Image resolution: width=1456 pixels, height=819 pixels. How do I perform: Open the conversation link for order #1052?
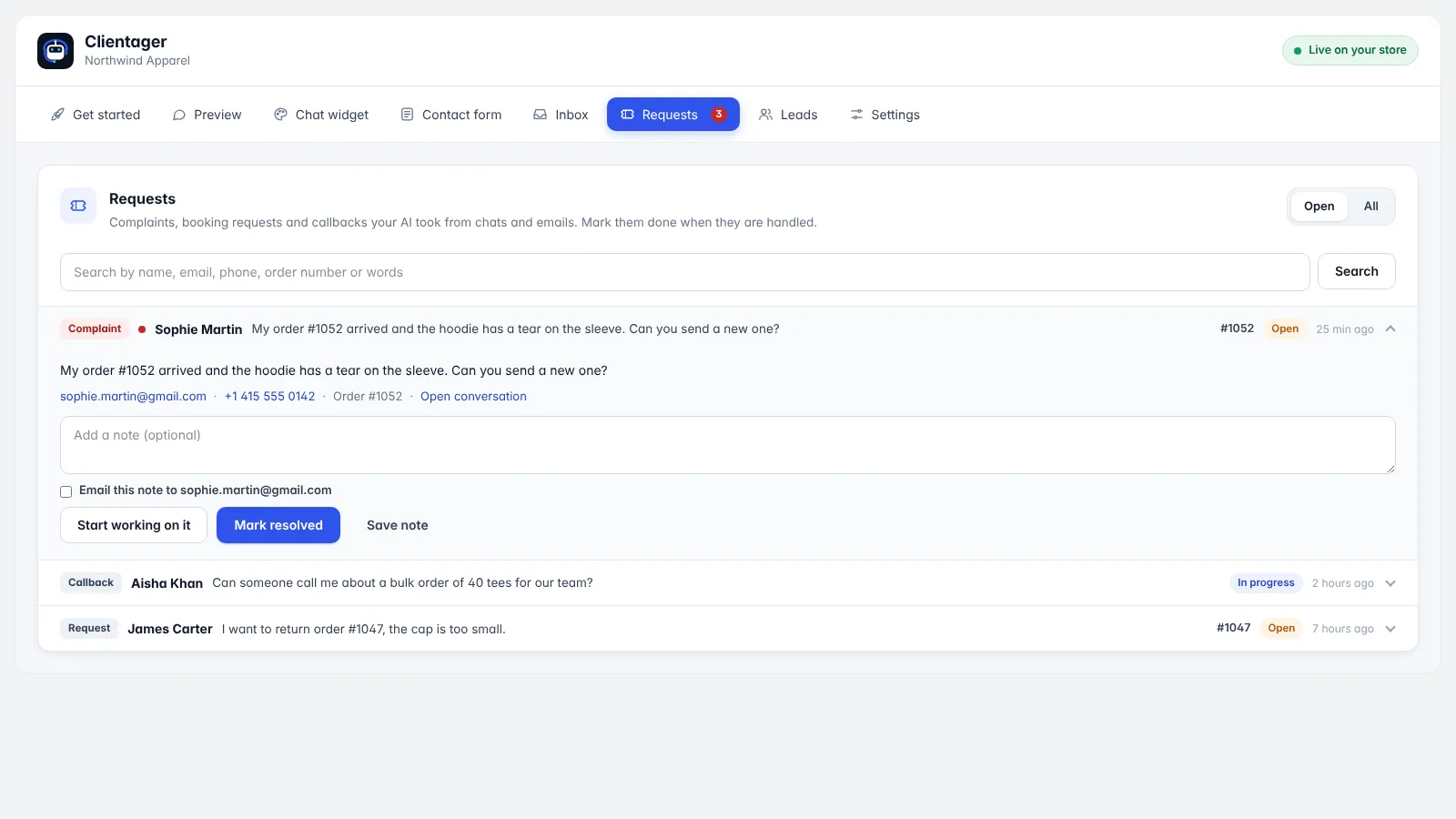click(473, 397)
